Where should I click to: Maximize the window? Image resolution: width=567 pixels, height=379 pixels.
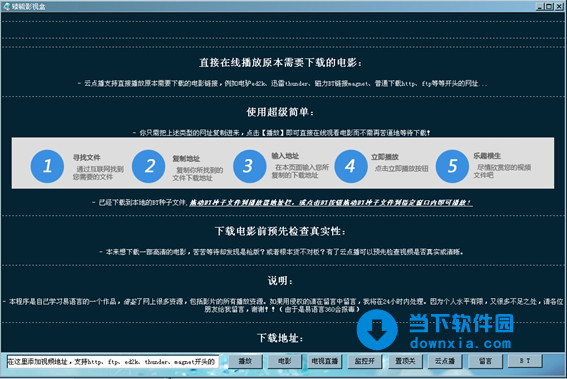pyautogui.click(x=549, y=6)
